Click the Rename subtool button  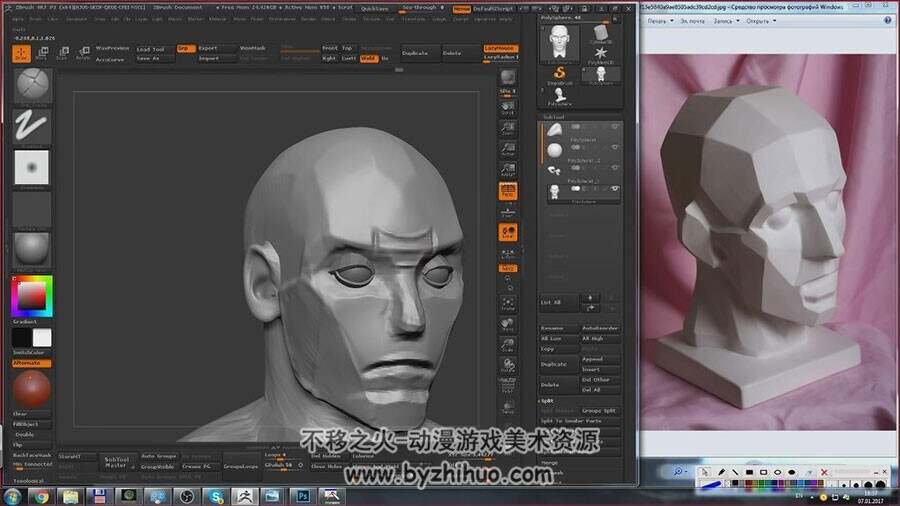pyautogui.click(x=559, y=328)
